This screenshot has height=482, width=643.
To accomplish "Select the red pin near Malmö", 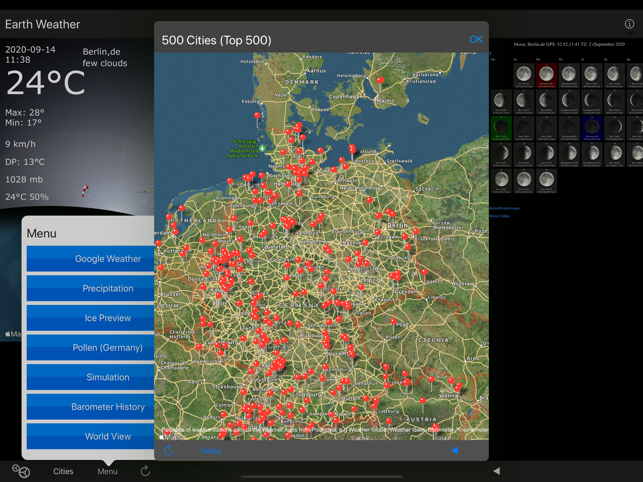I will click(380, 80).
